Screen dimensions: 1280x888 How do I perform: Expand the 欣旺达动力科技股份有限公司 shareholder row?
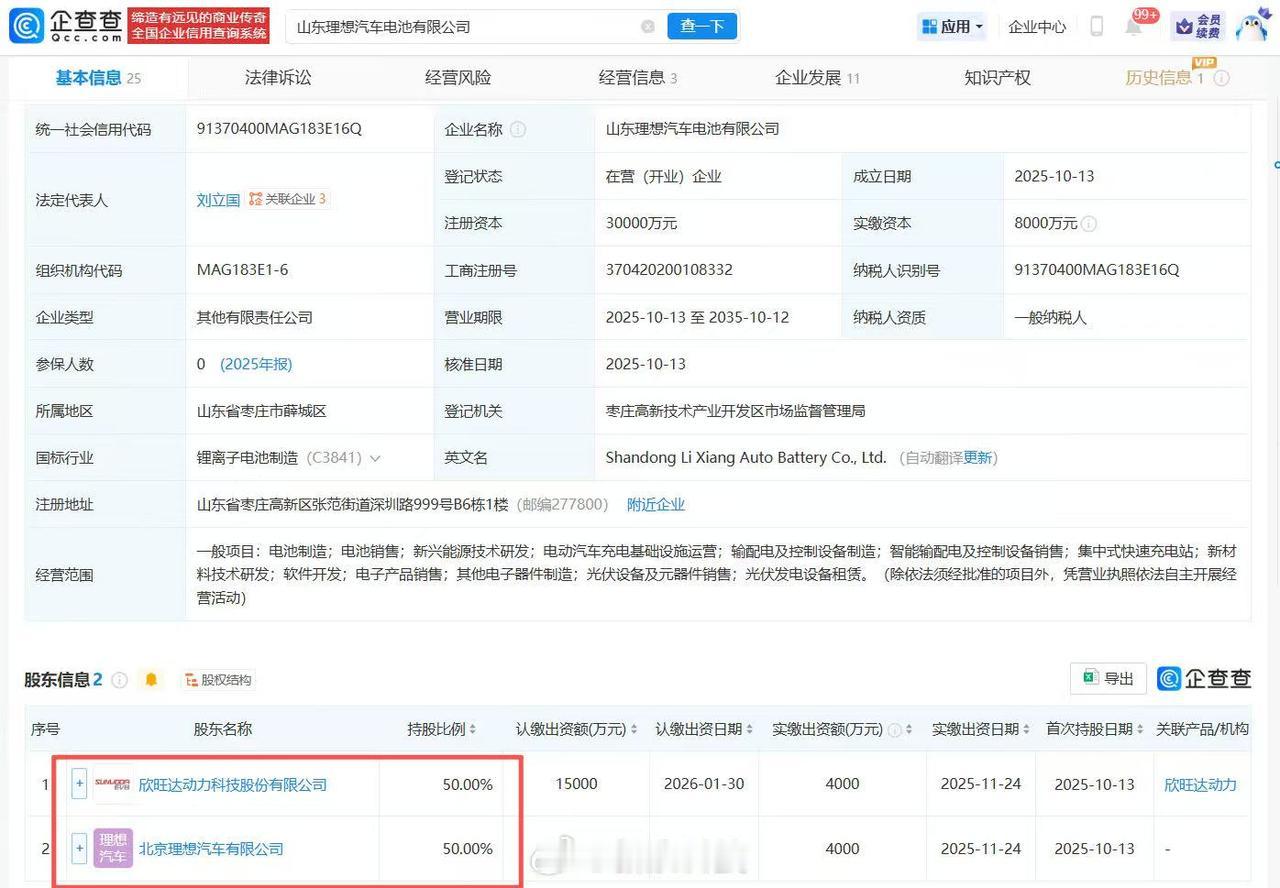tap(80, 785)
